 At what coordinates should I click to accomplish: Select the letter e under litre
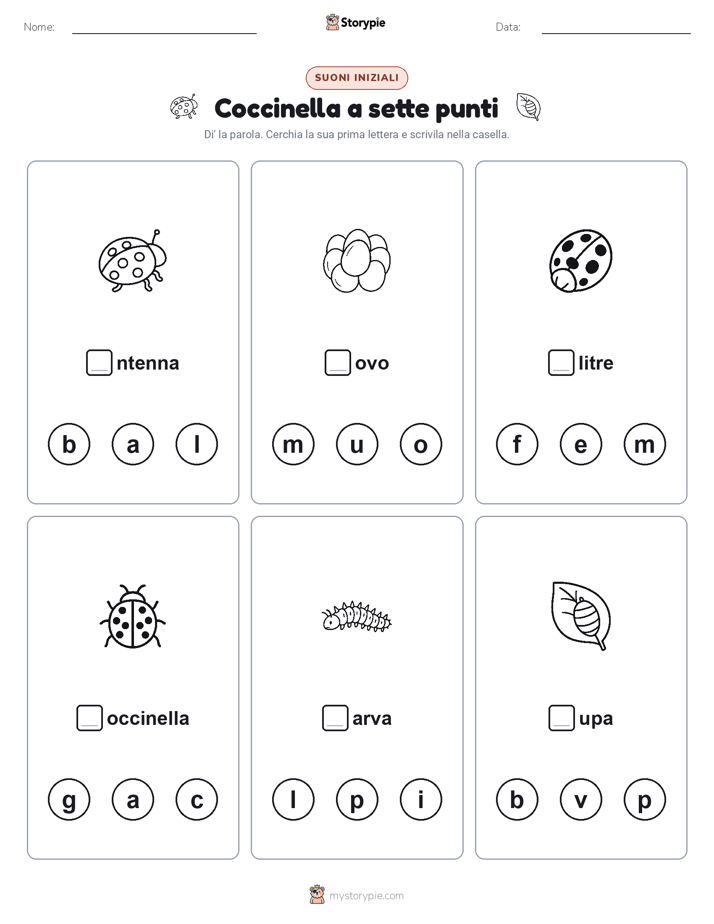[x=580, y=444]
